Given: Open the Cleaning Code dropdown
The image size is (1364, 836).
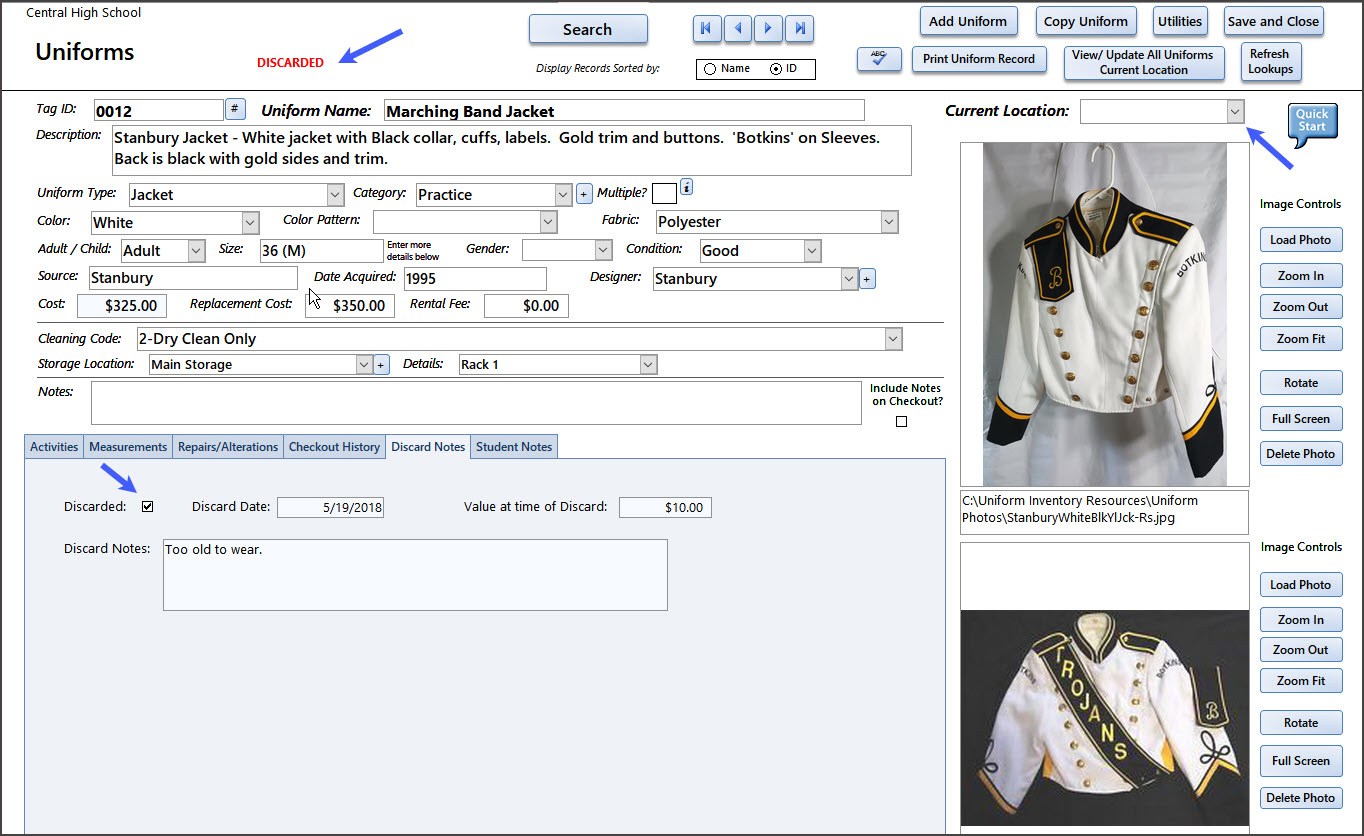Looking at the screenshot, I should click(x=893, y=339).
